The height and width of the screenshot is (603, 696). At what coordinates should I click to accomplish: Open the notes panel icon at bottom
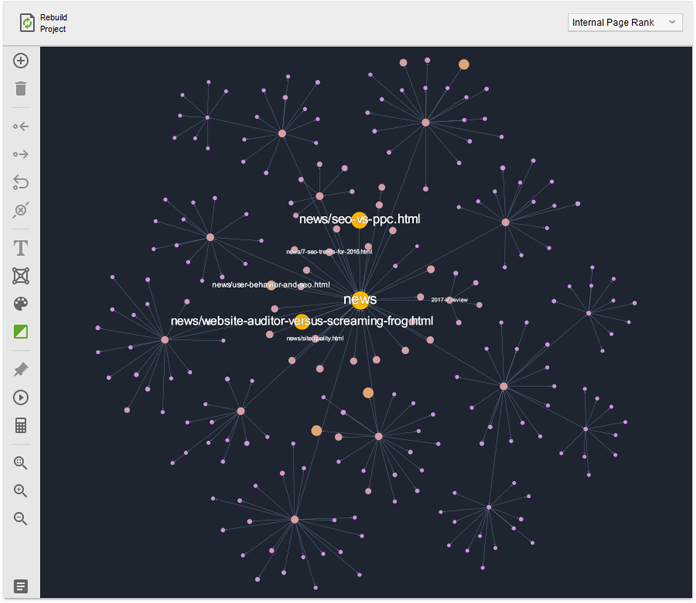tap(20, 586)
